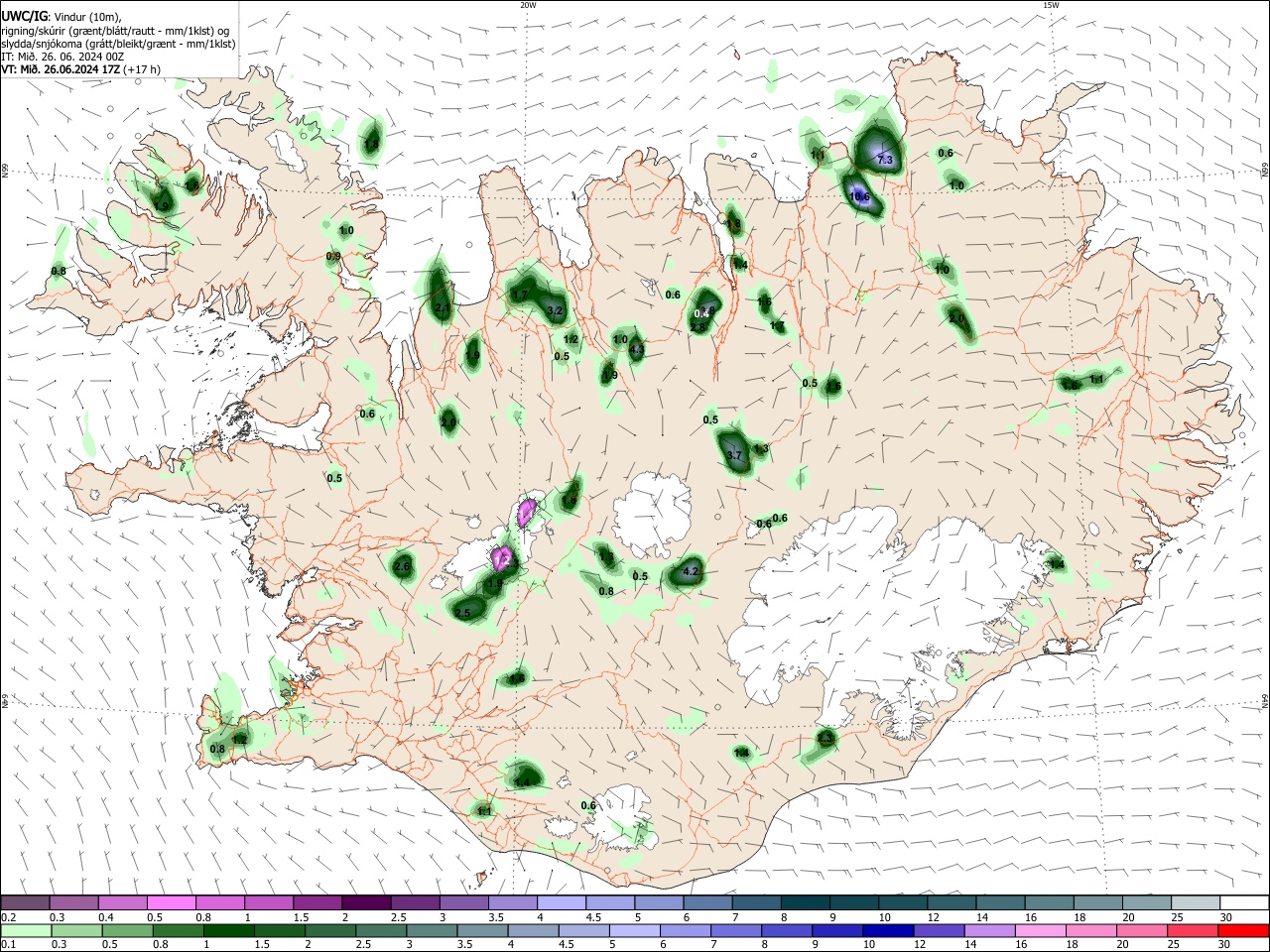Select the 'slydda/snjókoma' legend description line
This screenshot has width=1270, height=952.
tap(118, 44)
